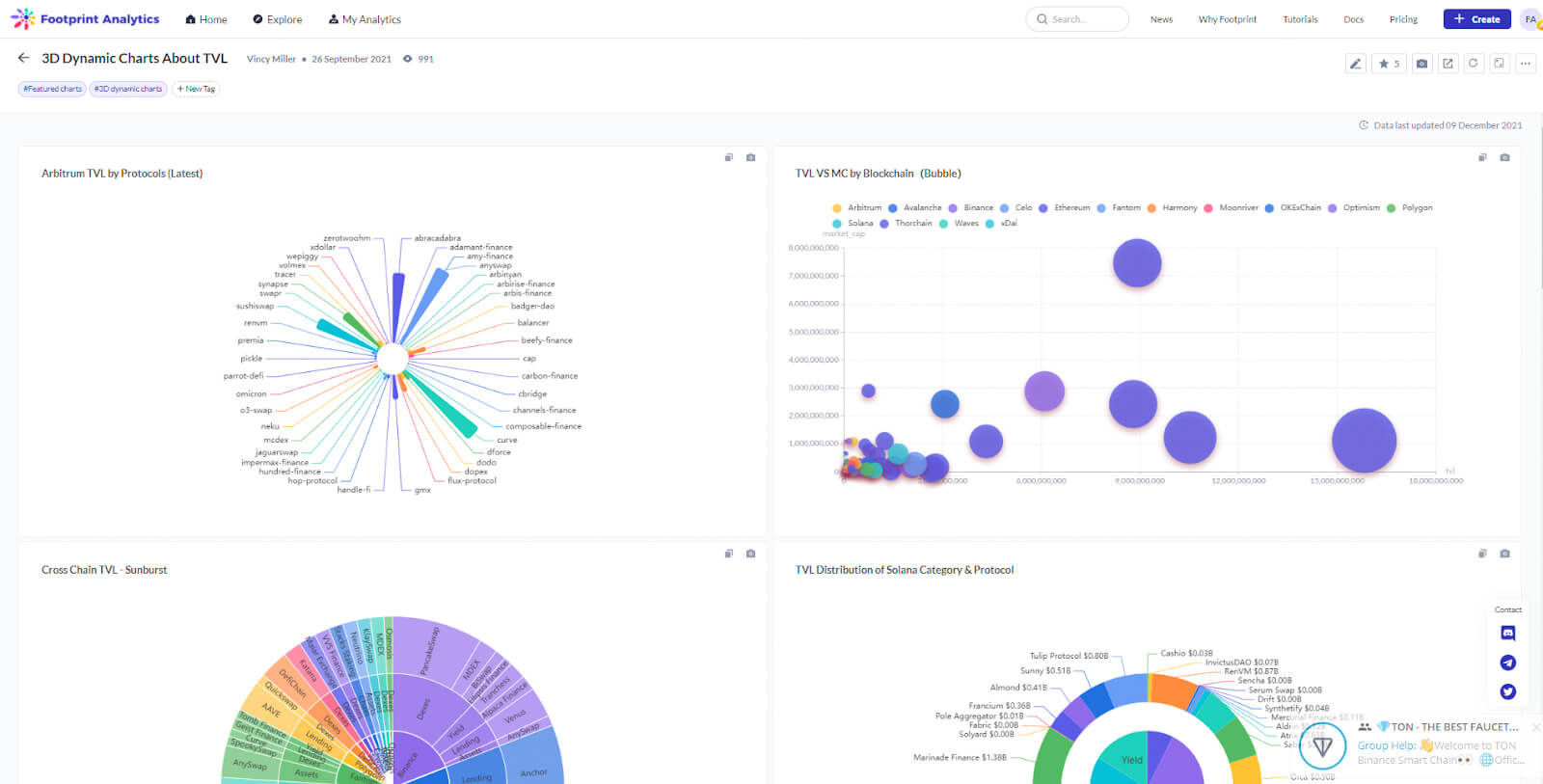Open the fullscreen view icon
1543x784 pixels.
click(1499, 64)
